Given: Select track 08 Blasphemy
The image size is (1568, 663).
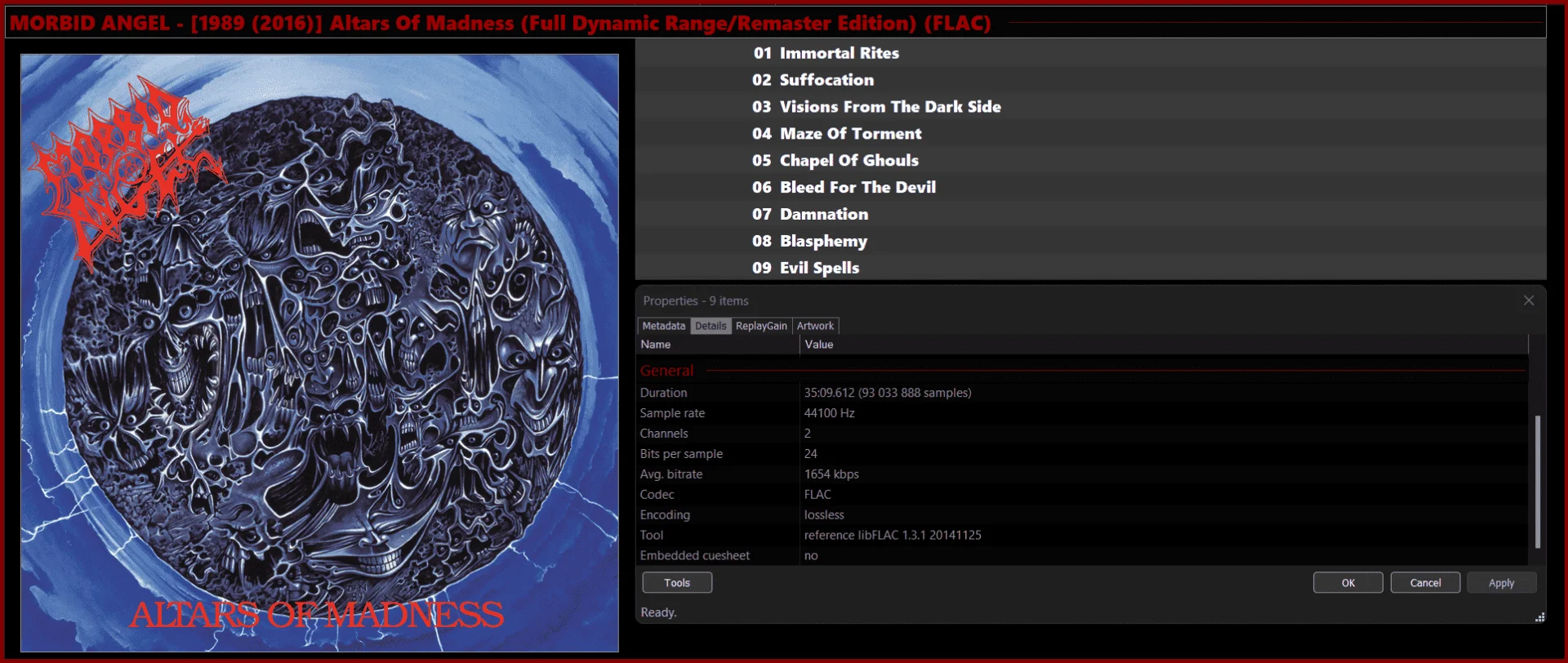Looking at the screenshot, I should click(x=1090, y=241).
